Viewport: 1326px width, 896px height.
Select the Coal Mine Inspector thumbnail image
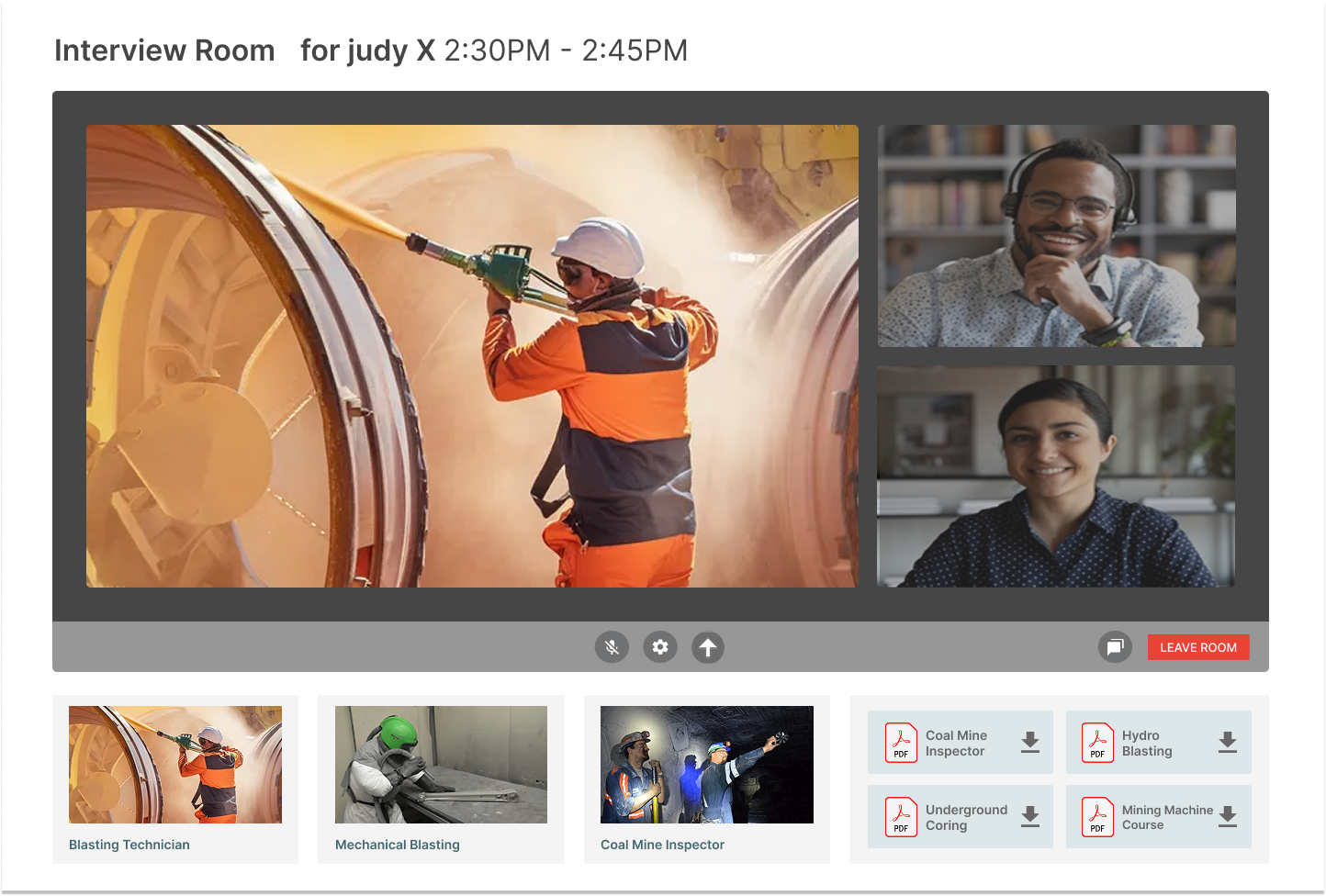coord(706,765)
